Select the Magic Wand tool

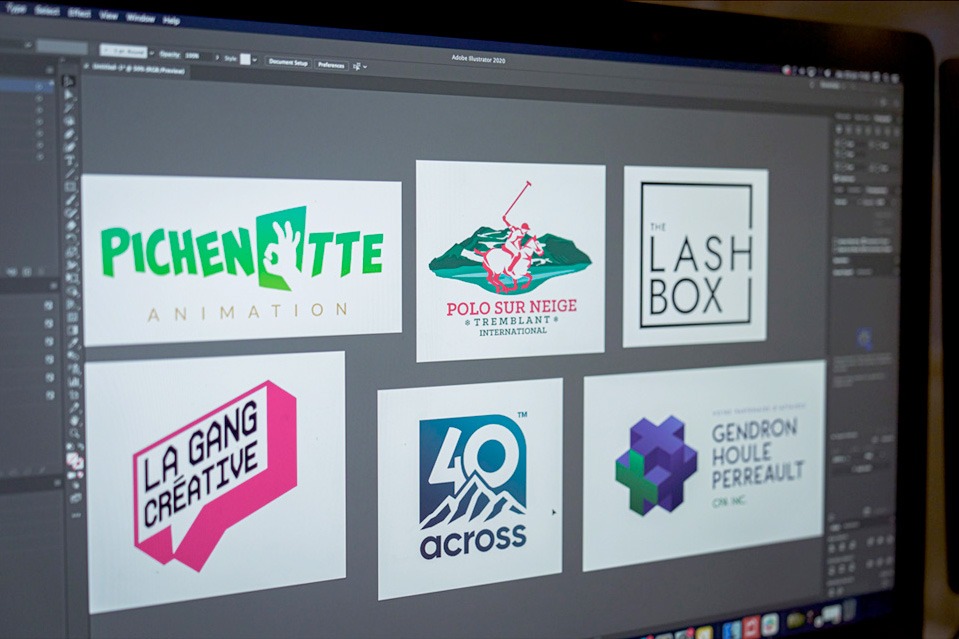click(x=69, y=107)
